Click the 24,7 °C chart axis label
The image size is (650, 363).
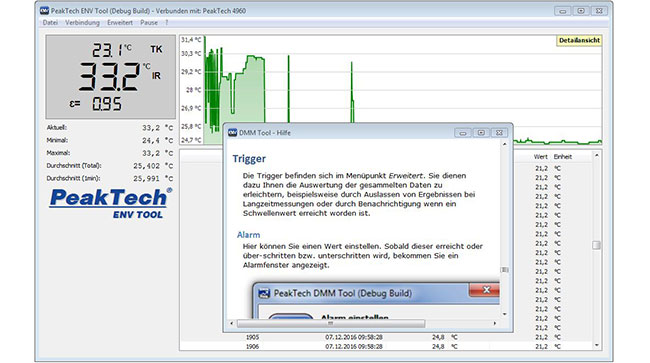(191, 140)
